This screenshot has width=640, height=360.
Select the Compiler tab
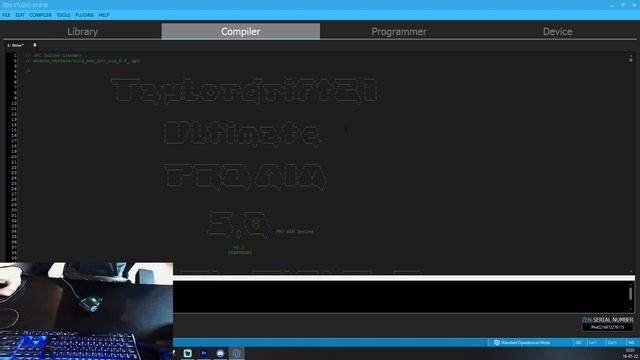tap(240, 31)
